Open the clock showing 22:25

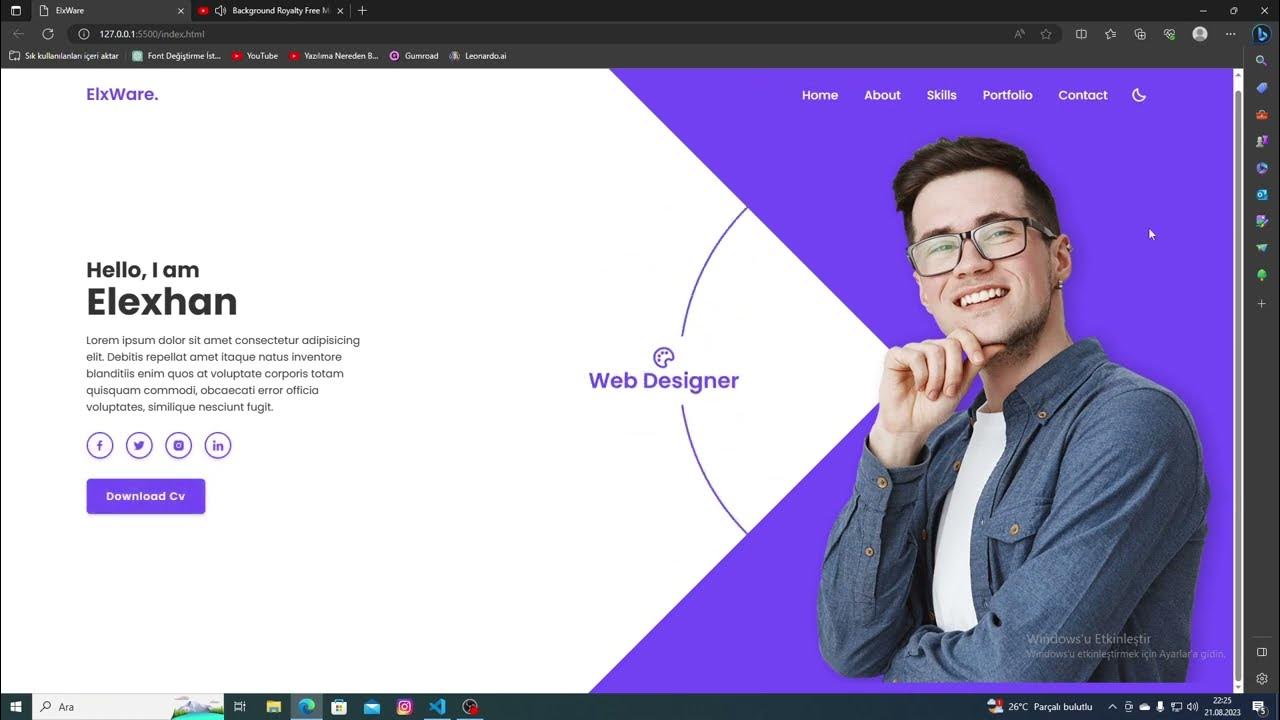point(1222,707)
